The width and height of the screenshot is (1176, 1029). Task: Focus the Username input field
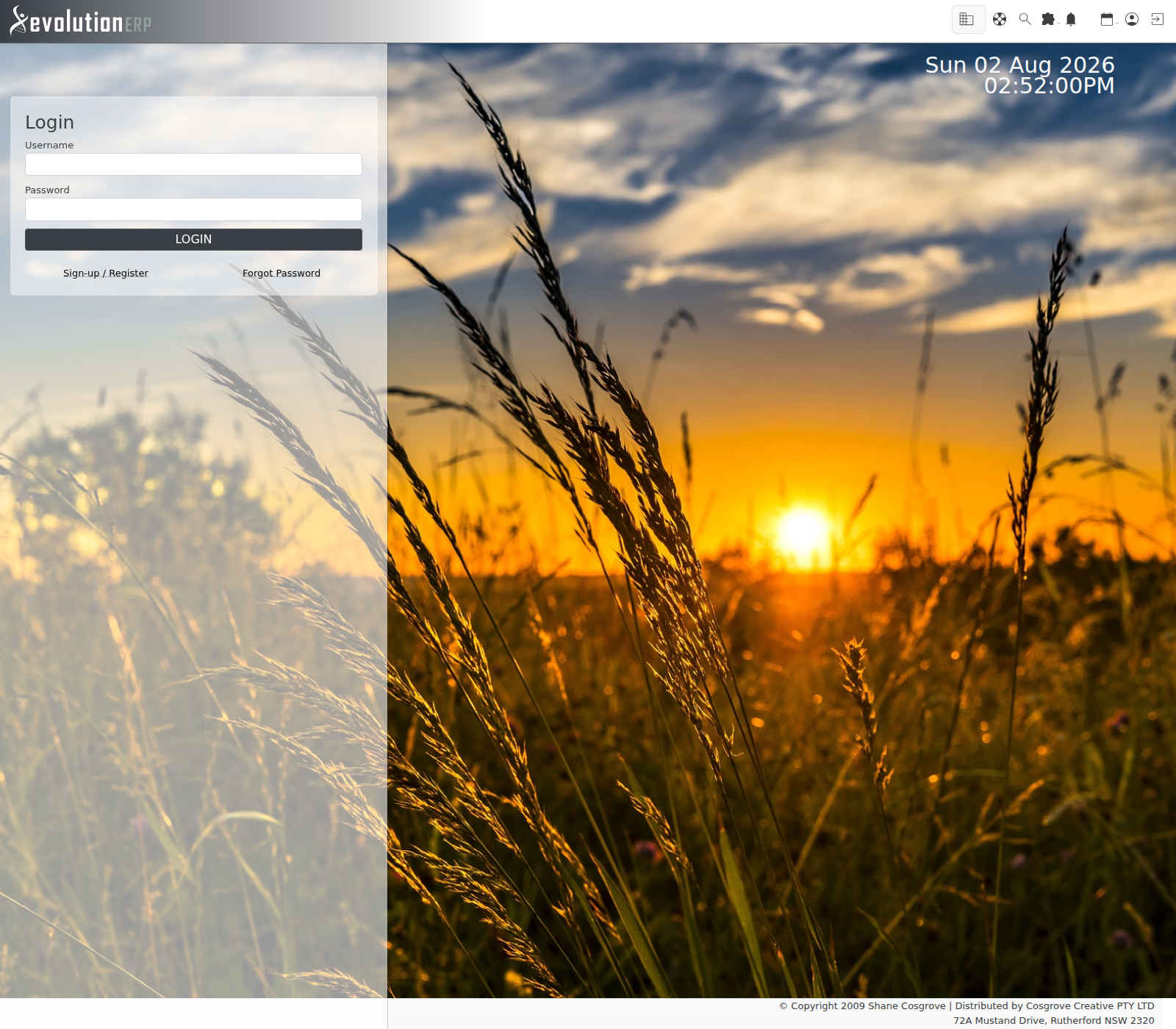(x=193, y=164)
